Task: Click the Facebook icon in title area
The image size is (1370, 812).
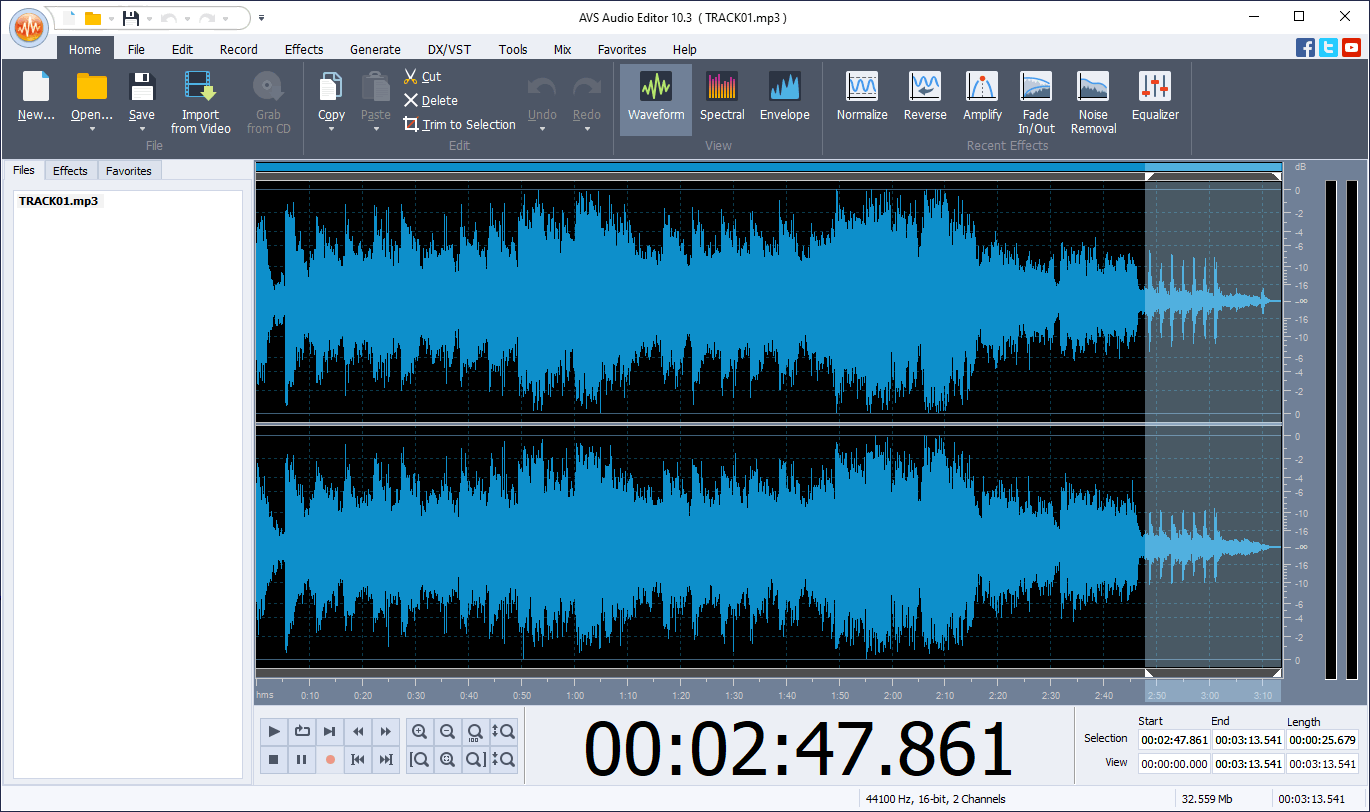Action: (1305, 48)
